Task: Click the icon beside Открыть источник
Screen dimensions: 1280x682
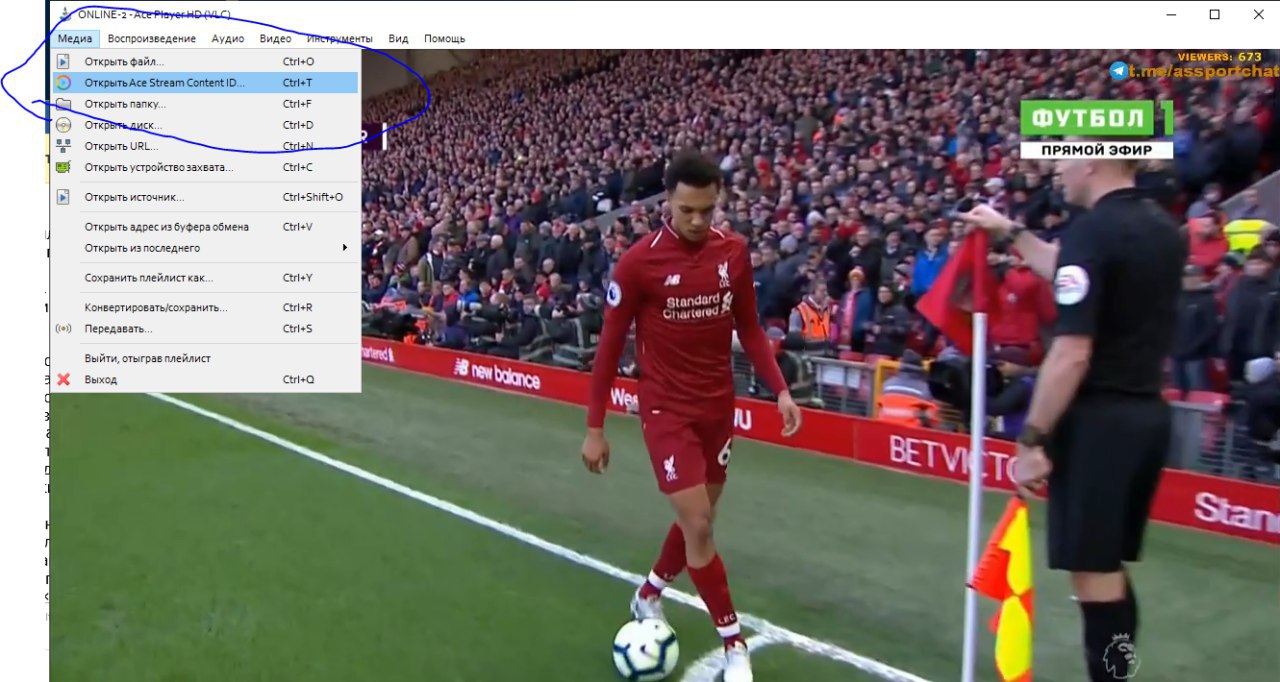Action: click(x=63, y=197)
